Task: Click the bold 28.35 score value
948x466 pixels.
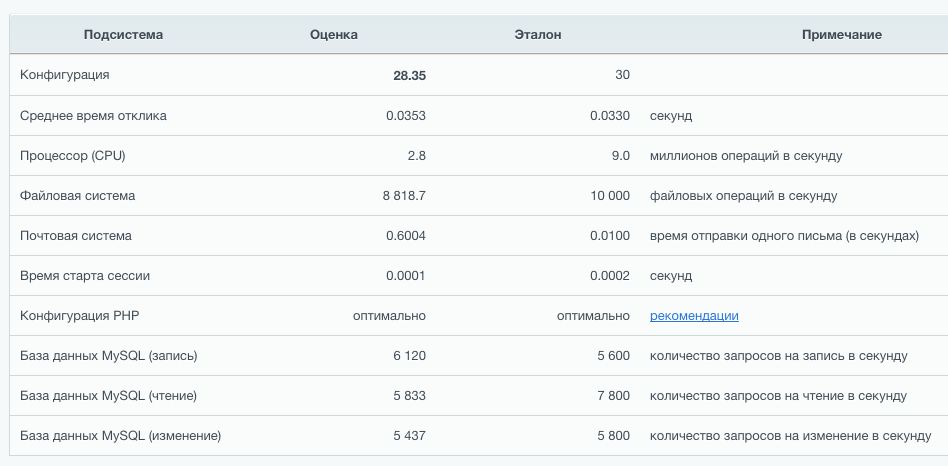Action: (x=409, y=76)
